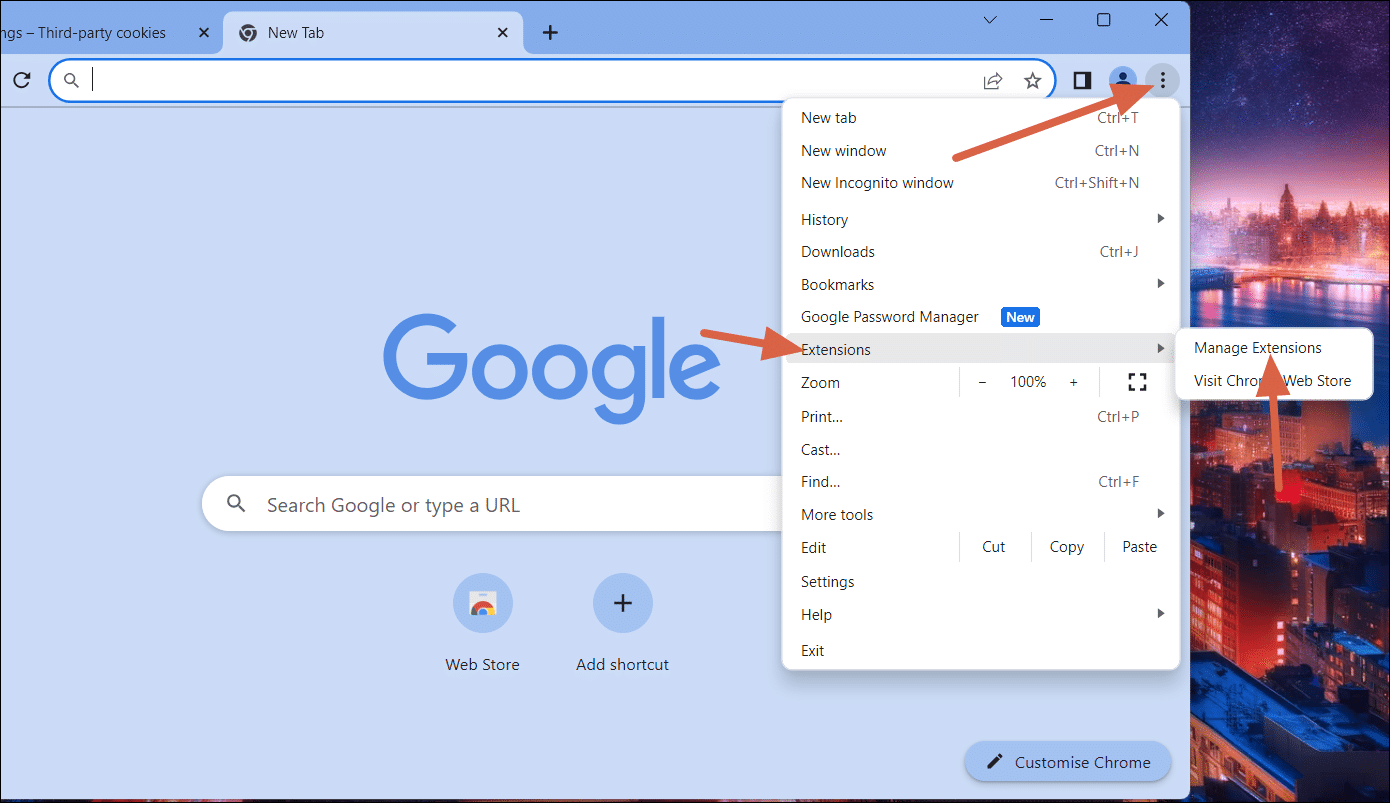Select Manage Extensions
The width and height of the screenshot is (1390, 803).
[1257, 347]
